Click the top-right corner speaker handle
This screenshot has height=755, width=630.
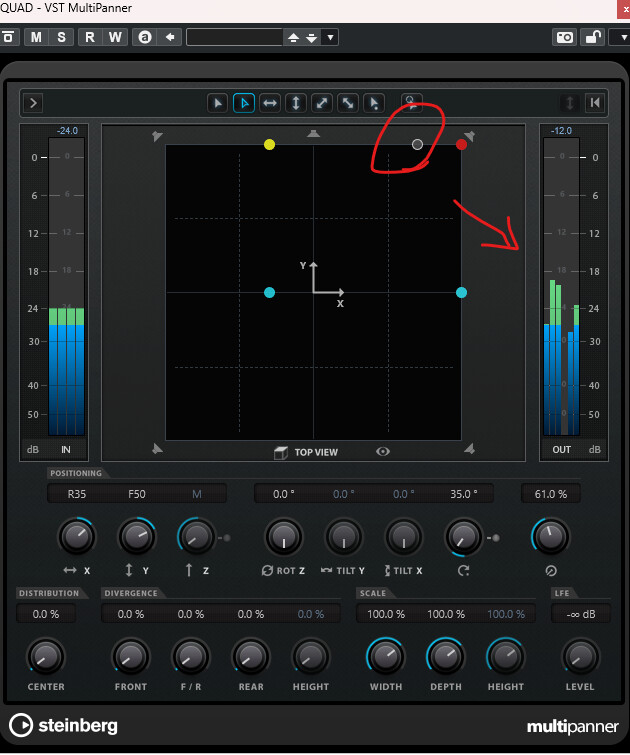(470, 136)
